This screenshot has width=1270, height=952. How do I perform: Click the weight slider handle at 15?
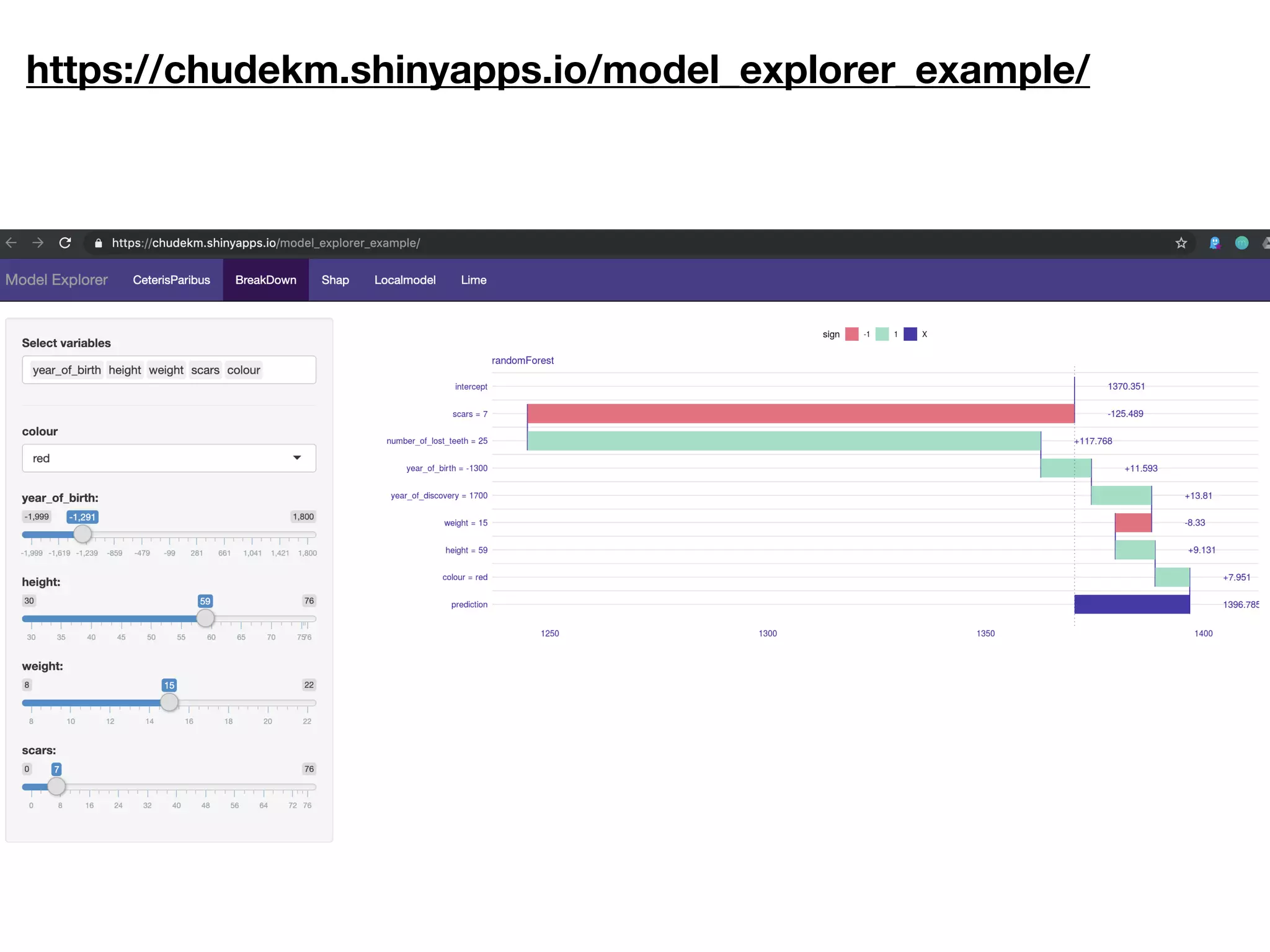[x=169, y=702]
